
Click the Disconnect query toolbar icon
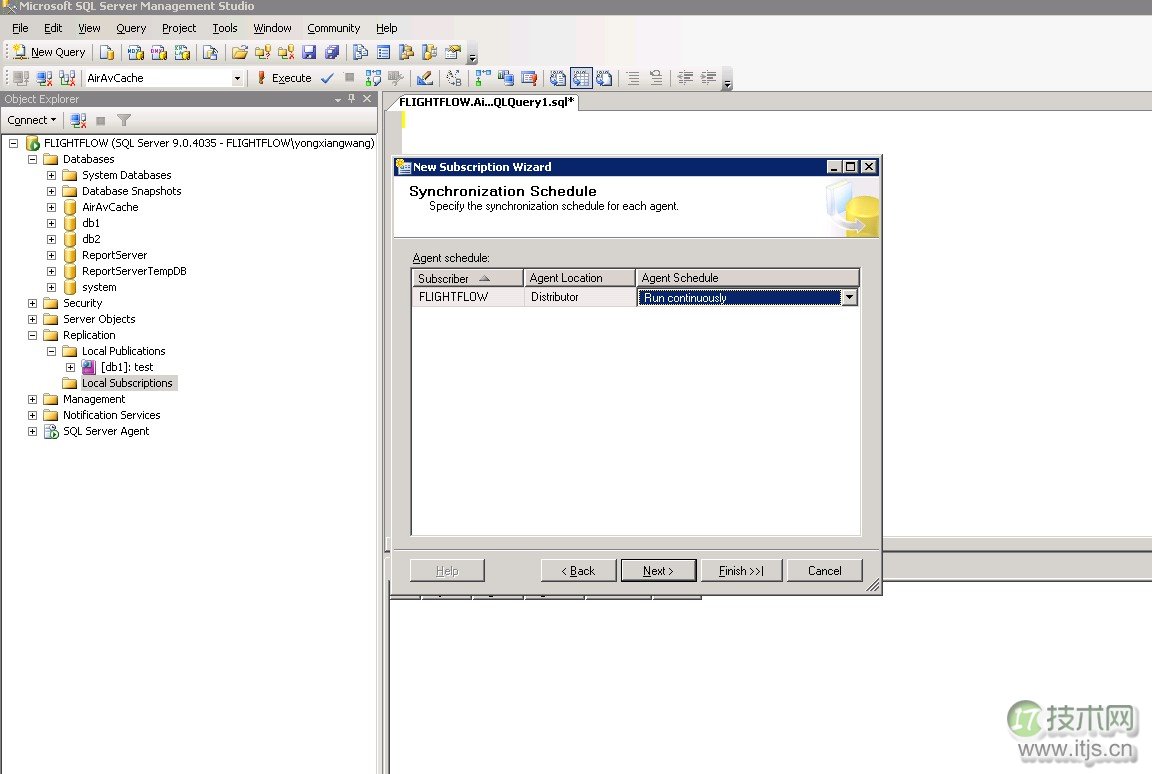click(45, 78)
